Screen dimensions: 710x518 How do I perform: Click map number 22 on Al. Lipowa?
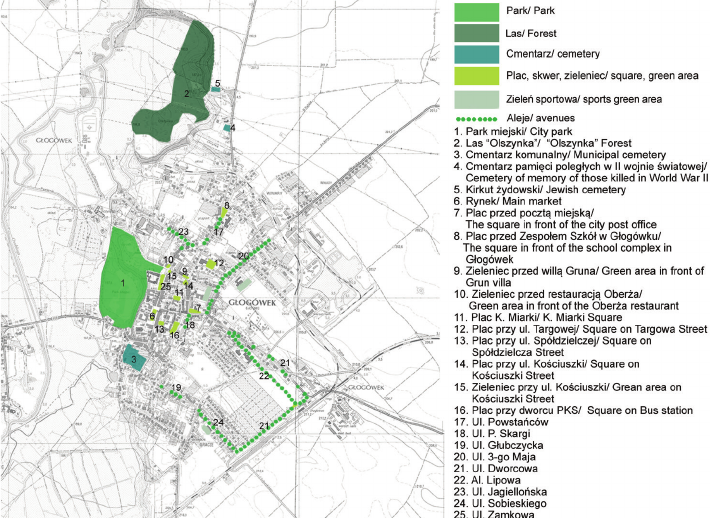tap(264, 376)
